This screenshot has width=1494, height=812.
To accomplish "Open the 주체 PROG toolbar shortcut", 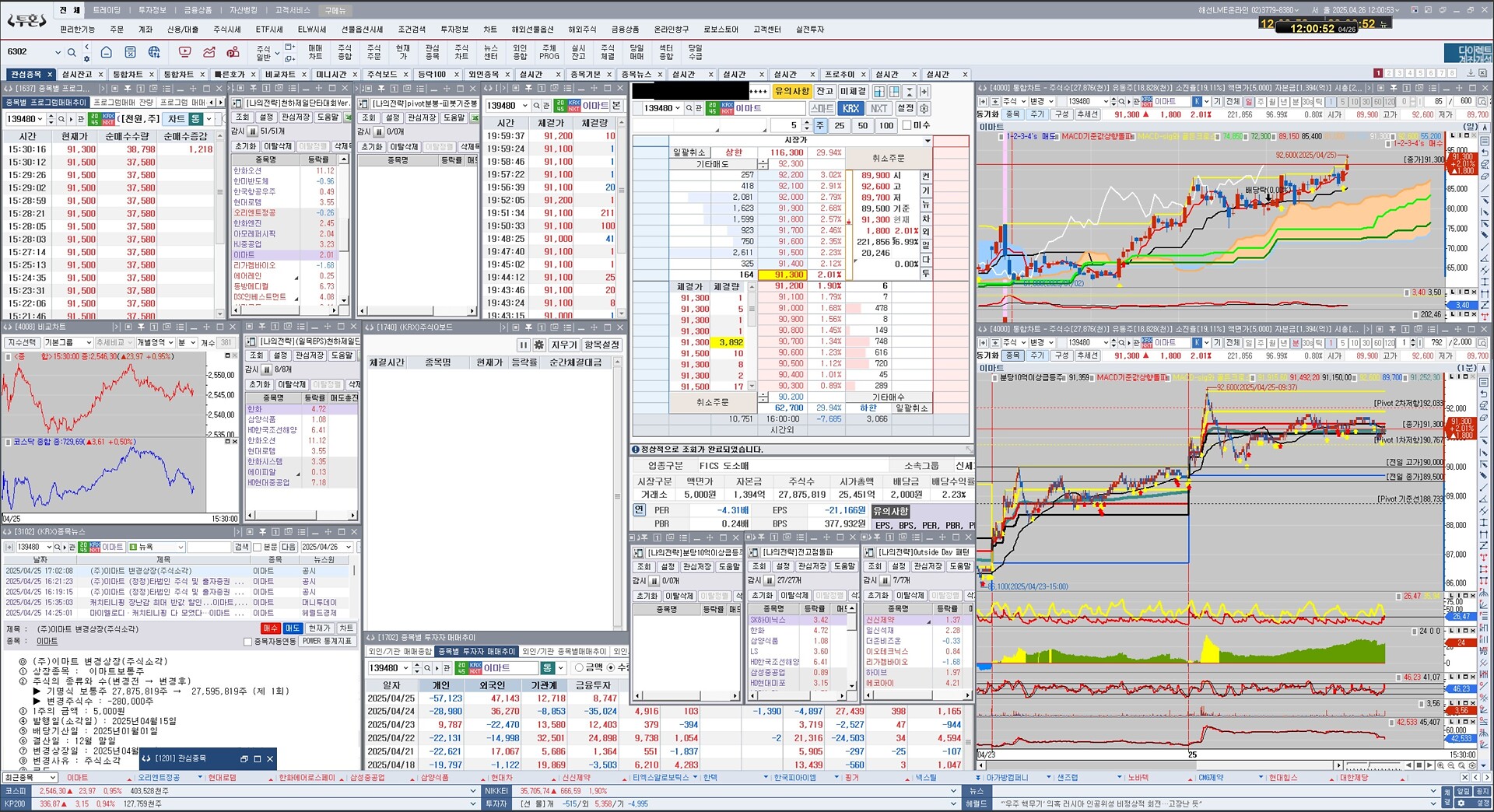I will (549, 52).
